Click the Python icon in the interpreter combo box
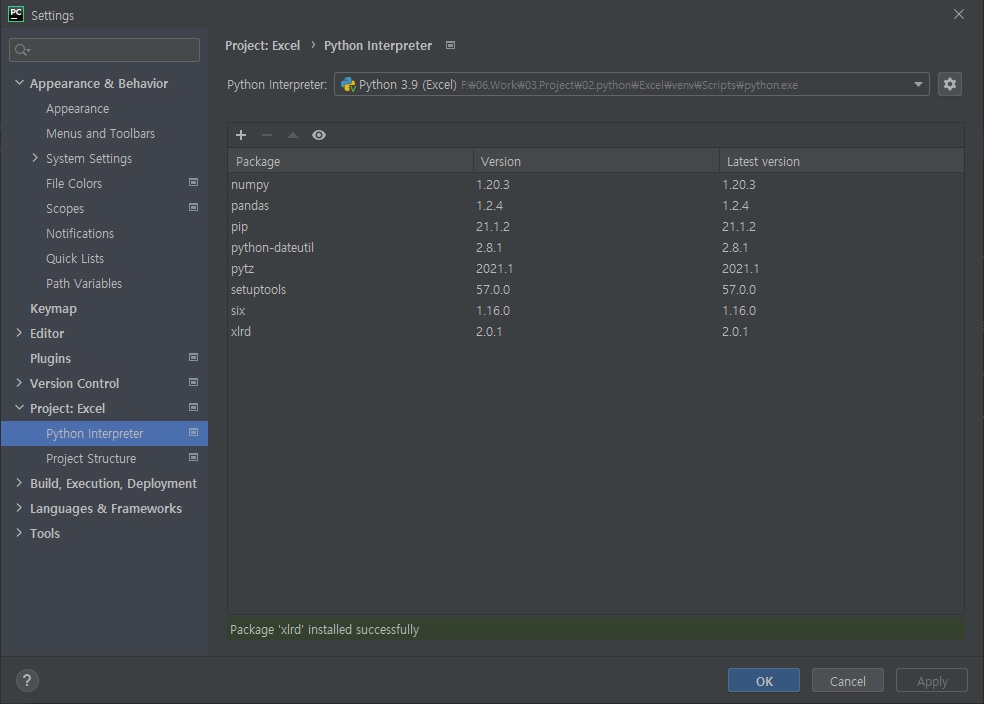This screenshot has height=704, width=984. tap(348, 85)
